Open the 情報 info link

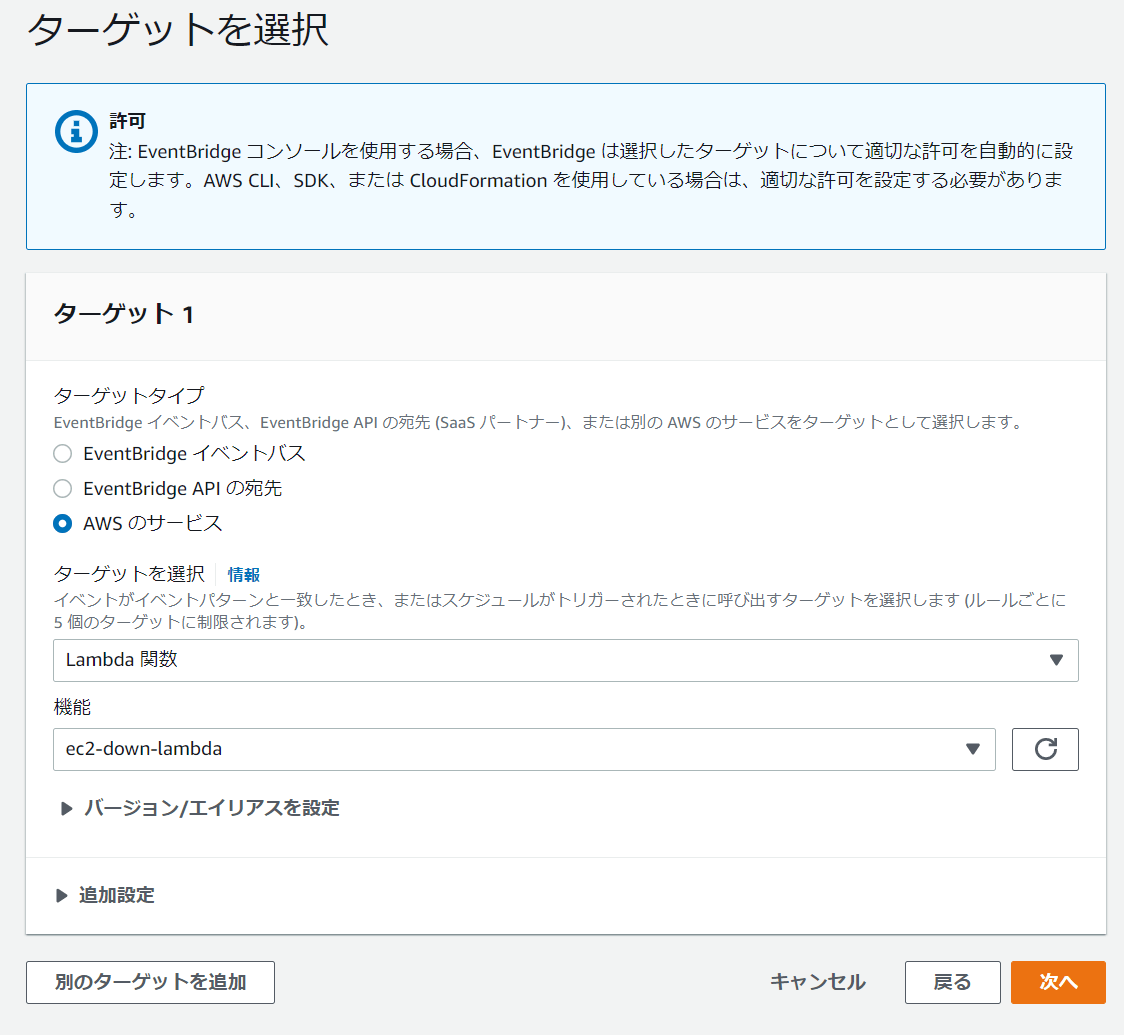(x=244, y=575)
